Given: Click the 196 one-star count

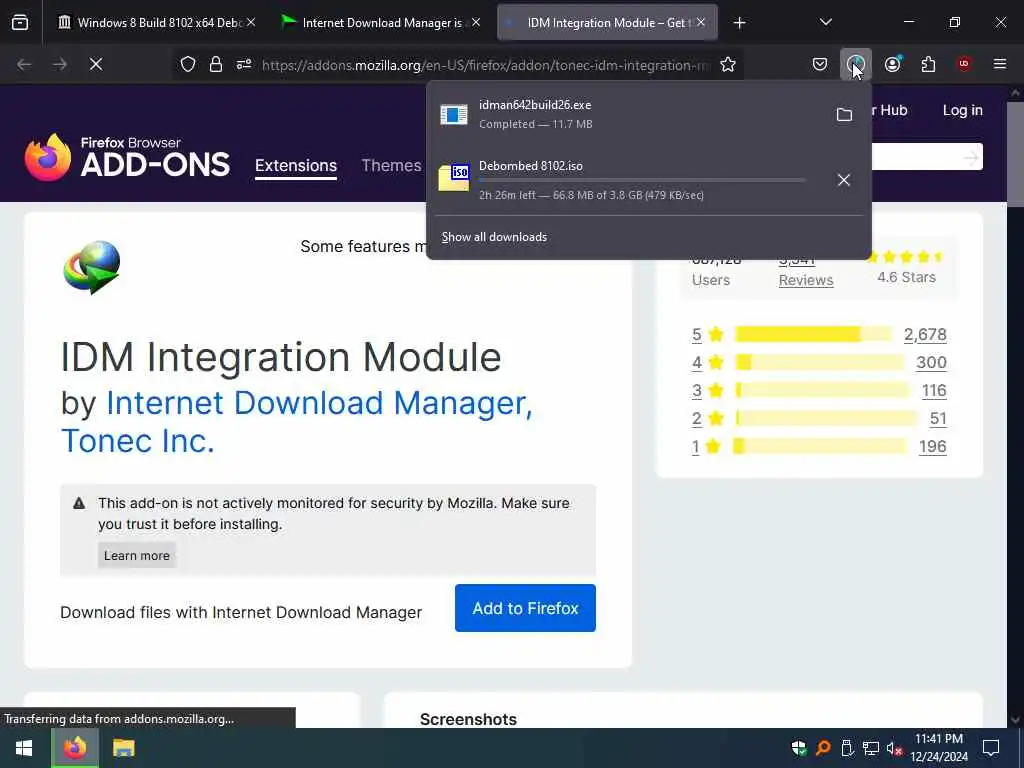Looking at the screenshot, I should coord(933,447).
